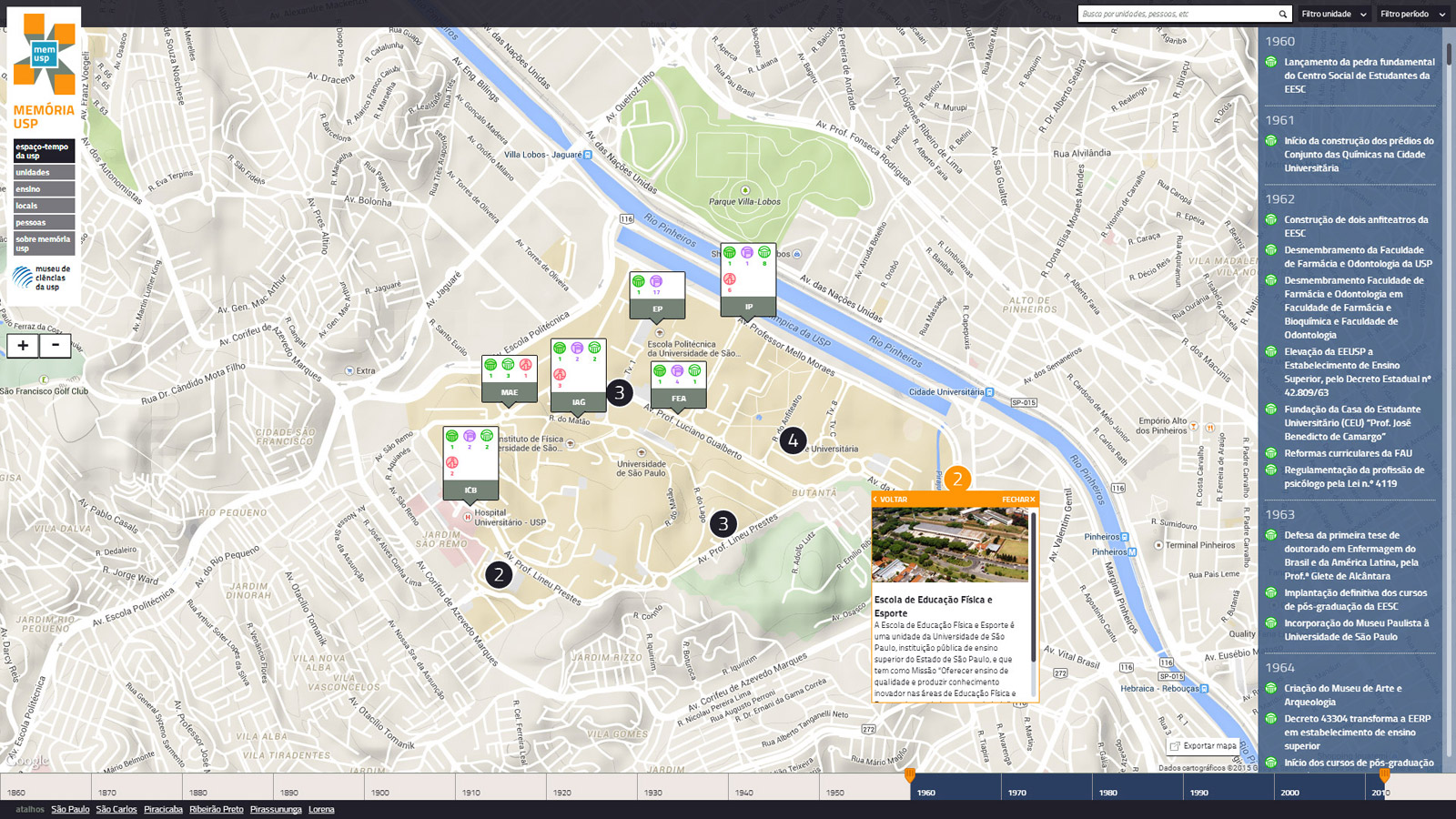Go to Lorena shortcut link
The width and height of the screenshot is (1456, 819).
[x=321, y=809]
